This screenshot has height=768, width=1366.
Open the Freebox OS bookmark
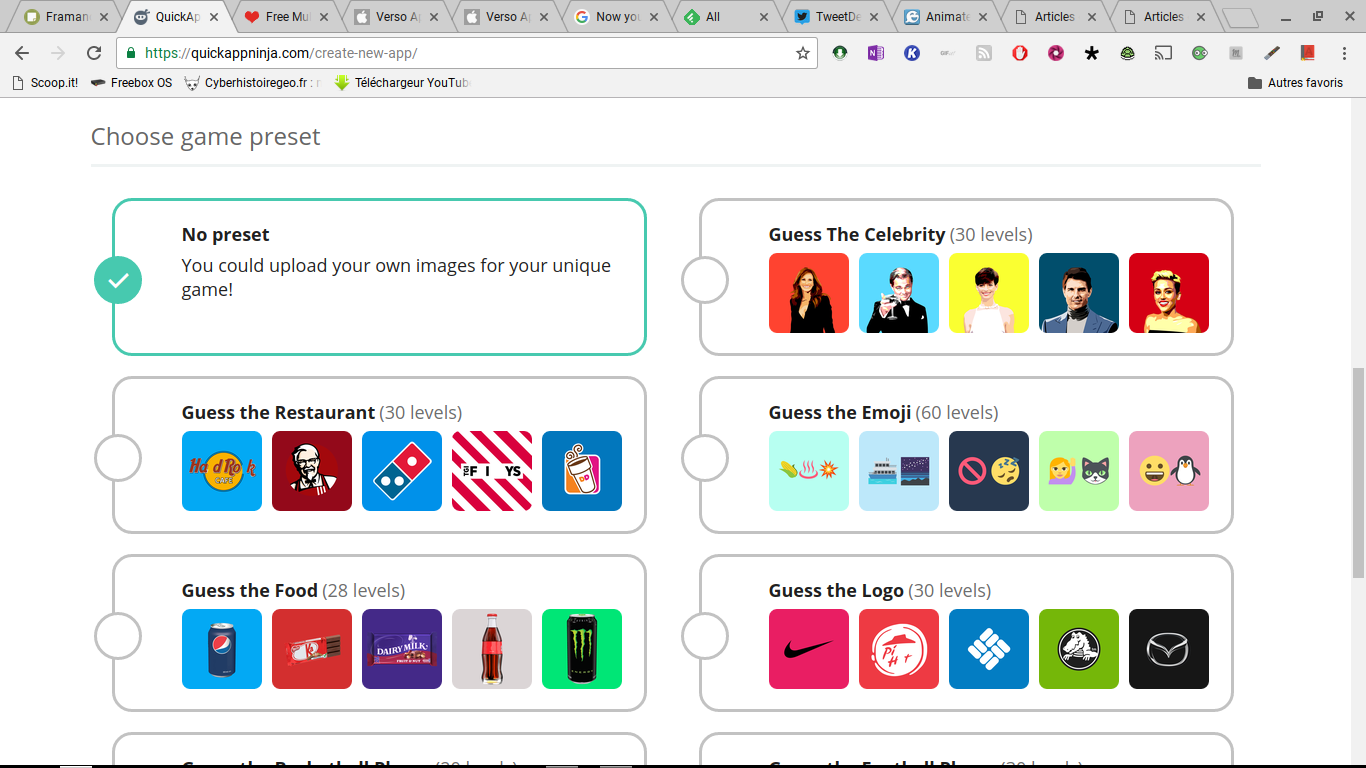[131, 83]
